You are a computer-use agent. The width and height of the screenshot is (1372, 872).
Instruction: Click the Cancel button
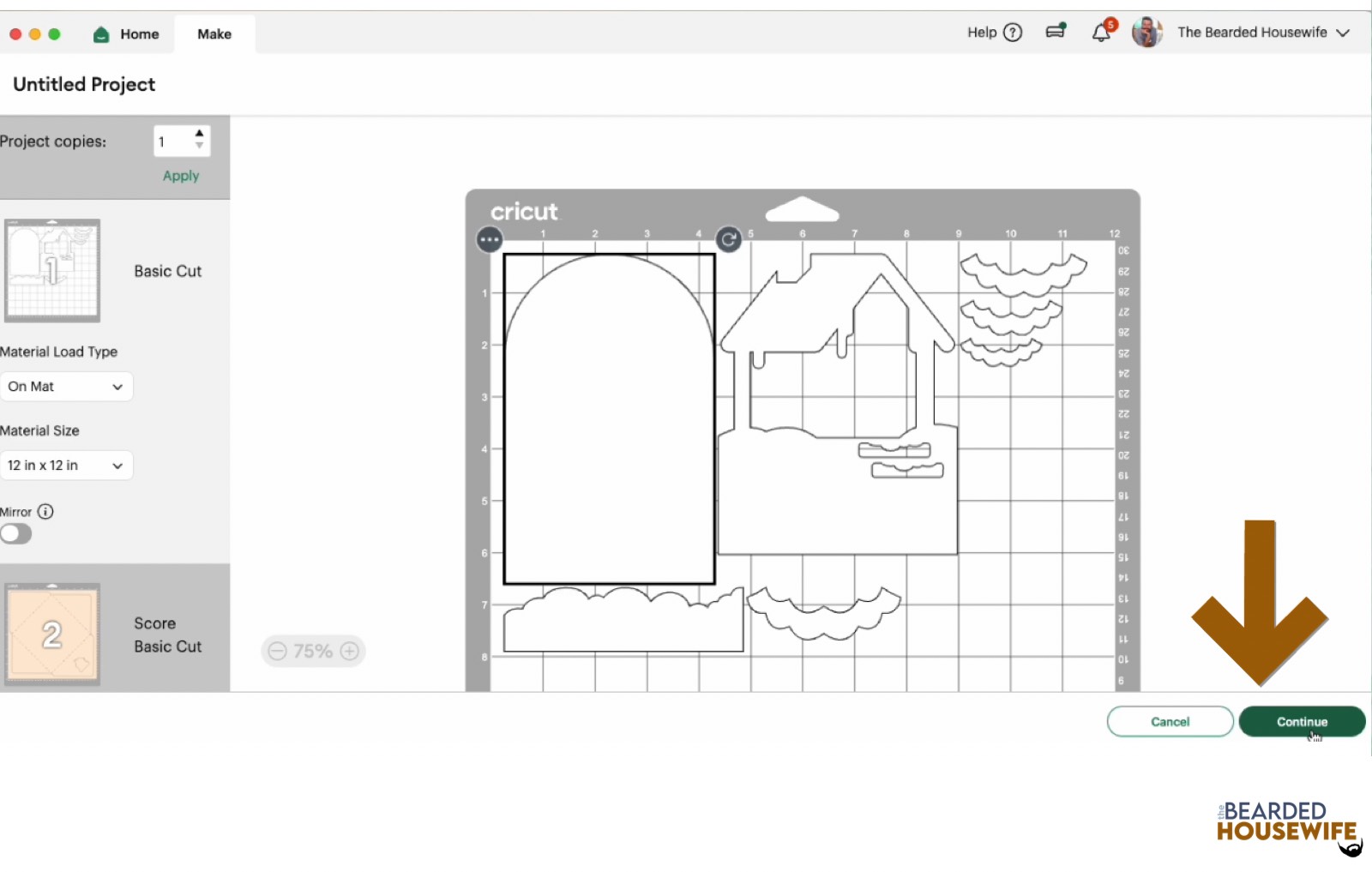point(1170,722)
